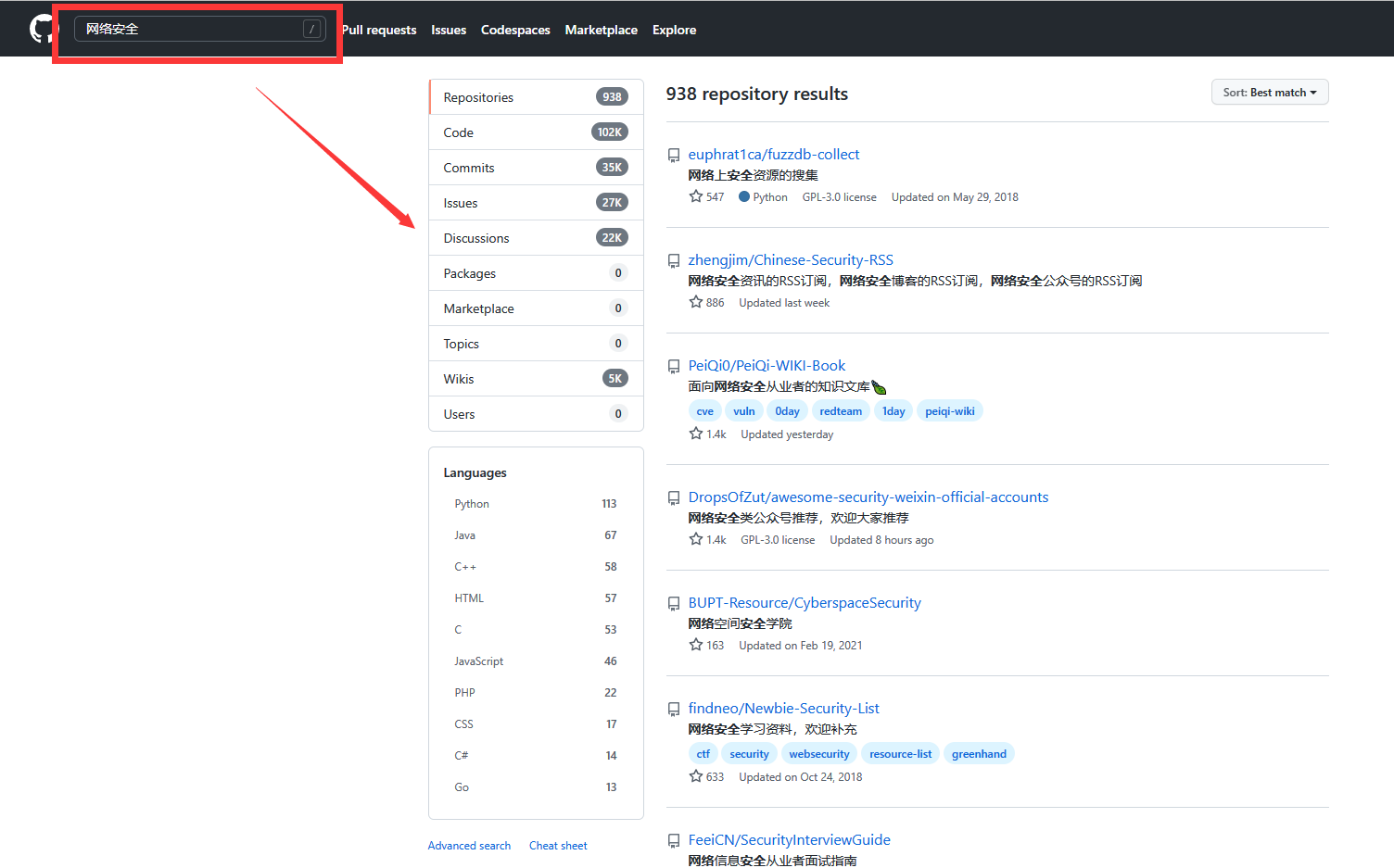Viewport: 1394px width, 868px height.
Task: Click the star icon of PeiQi0/PeiQi-WIKI-Book
Action: coord(696,433)
